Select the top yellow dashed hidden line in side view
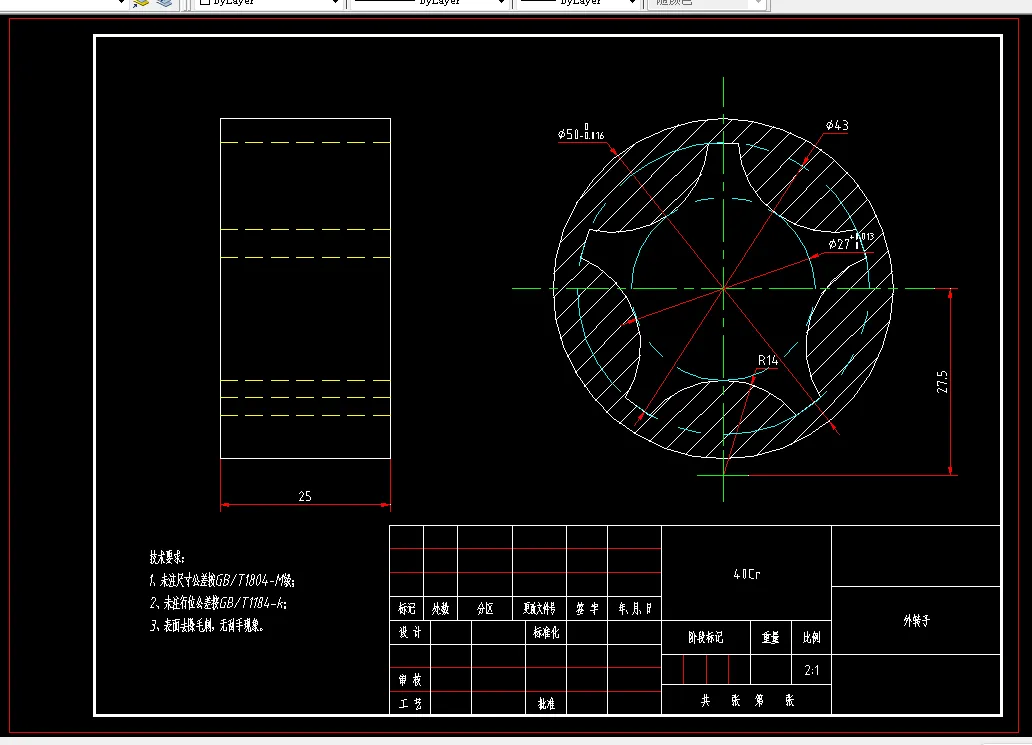Viewport: 1032px width, 745px height. point(305,142)
